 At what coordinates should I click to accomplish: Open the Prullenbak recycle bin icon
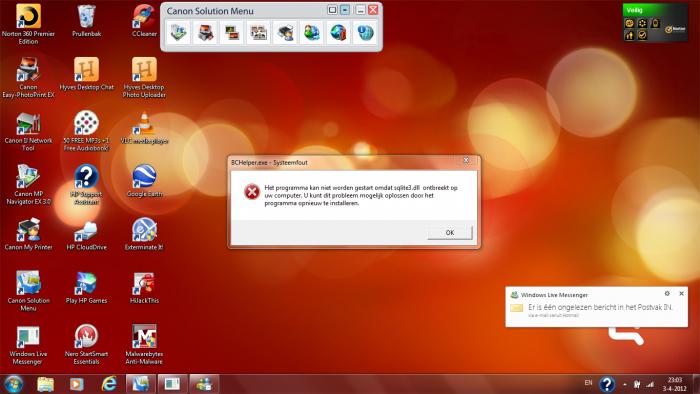click(86, 21)
